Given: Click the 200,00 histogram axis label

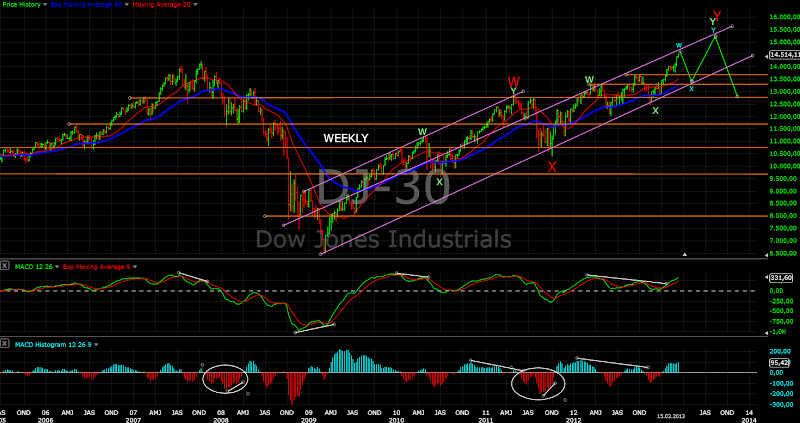Looking at the screenshot, I should 781,353.
